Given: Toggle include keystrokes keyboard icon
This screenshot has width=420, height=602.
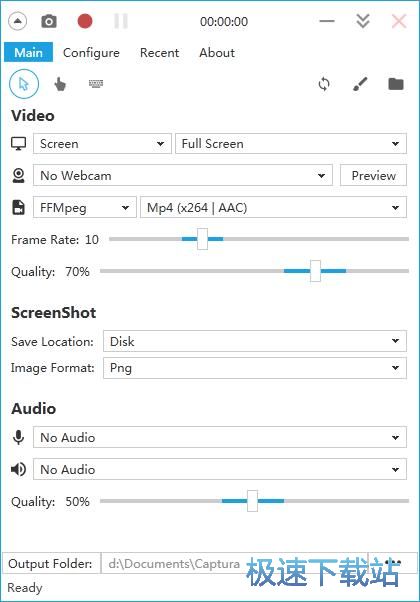Looking at the screenshot, I should pos(96,83).
